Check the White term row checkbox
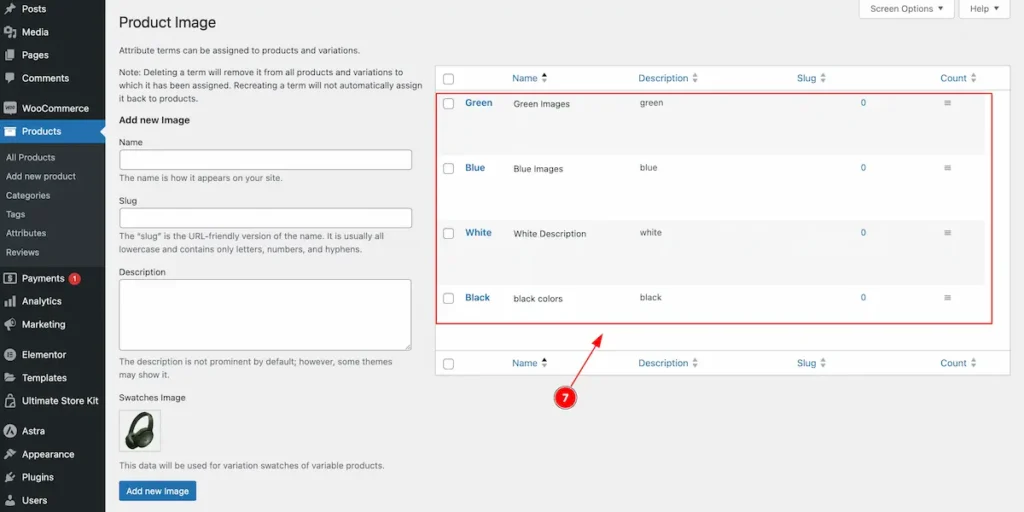1024x512 pixels. pos(449,233)
